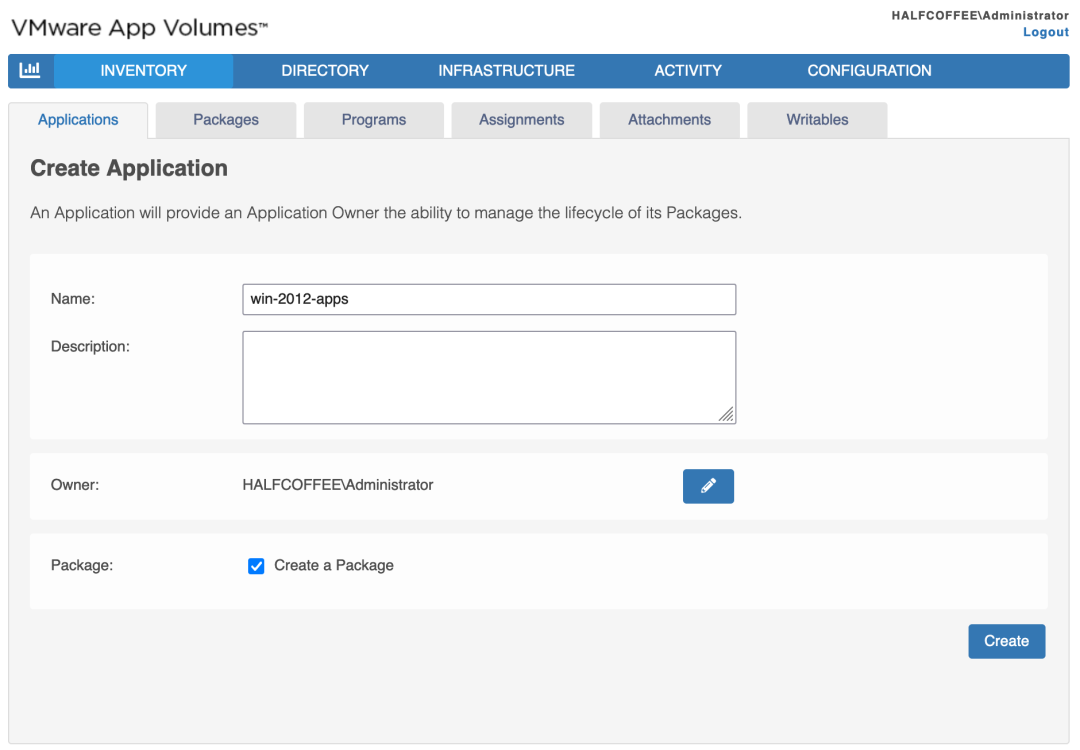This screenshot has height=750, width=1080.
Task: Uncheck the Create a Package checkbox
Action: [256, 566]
